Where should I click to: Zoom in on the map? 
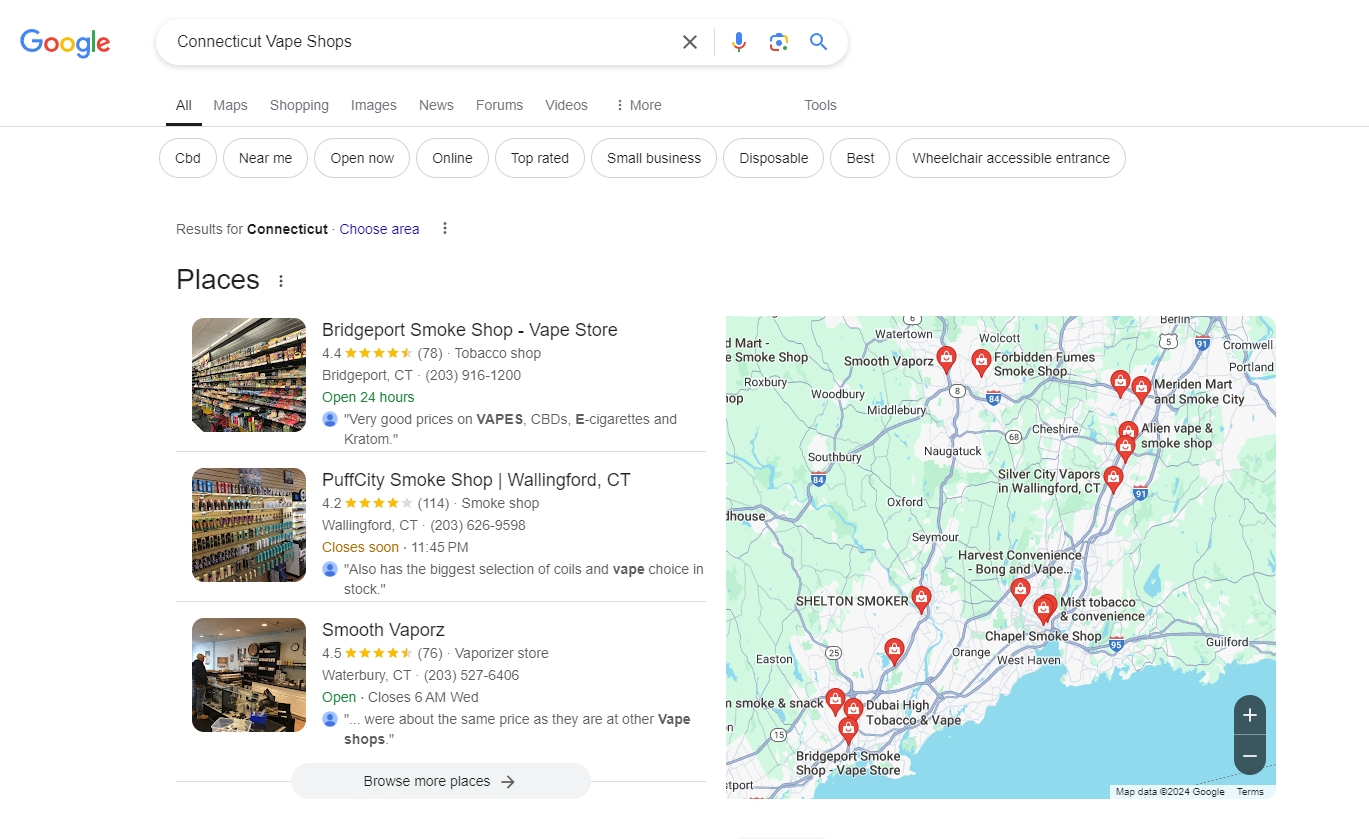(x=1249, y=716)
